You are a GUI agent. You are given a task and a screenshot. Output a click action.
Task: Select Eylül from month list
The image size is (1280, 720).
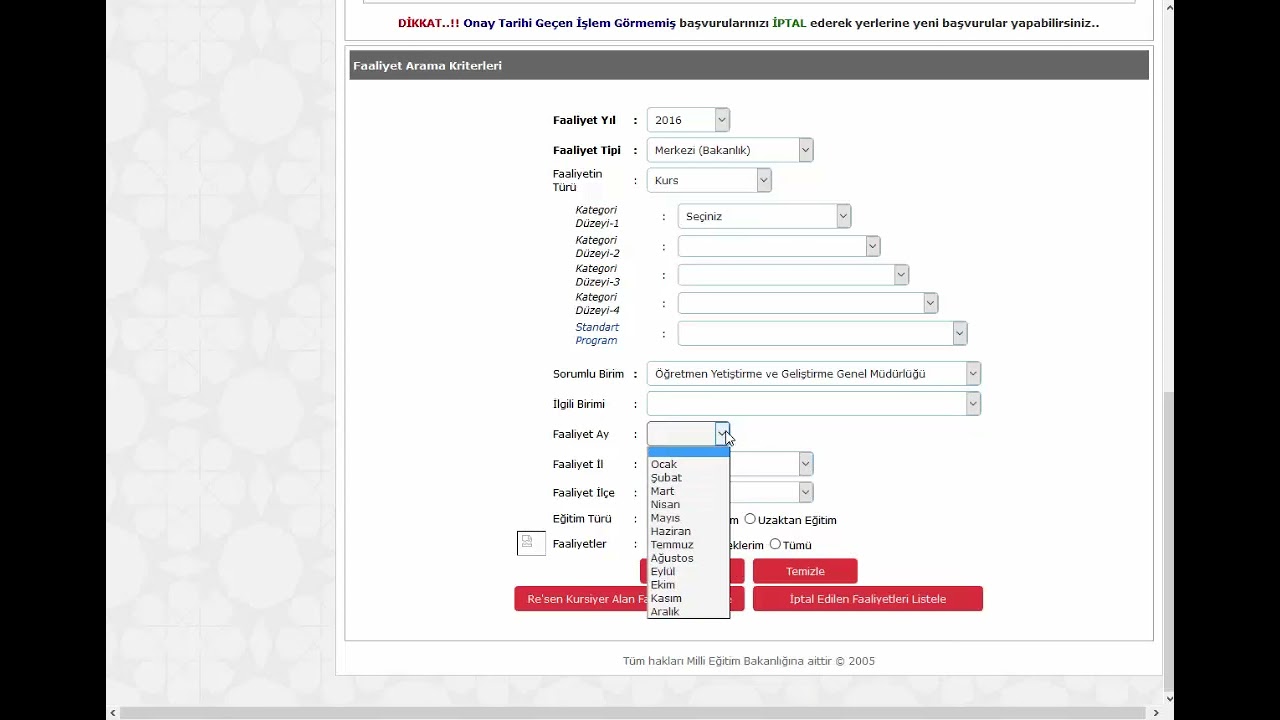tap(688, 571)
